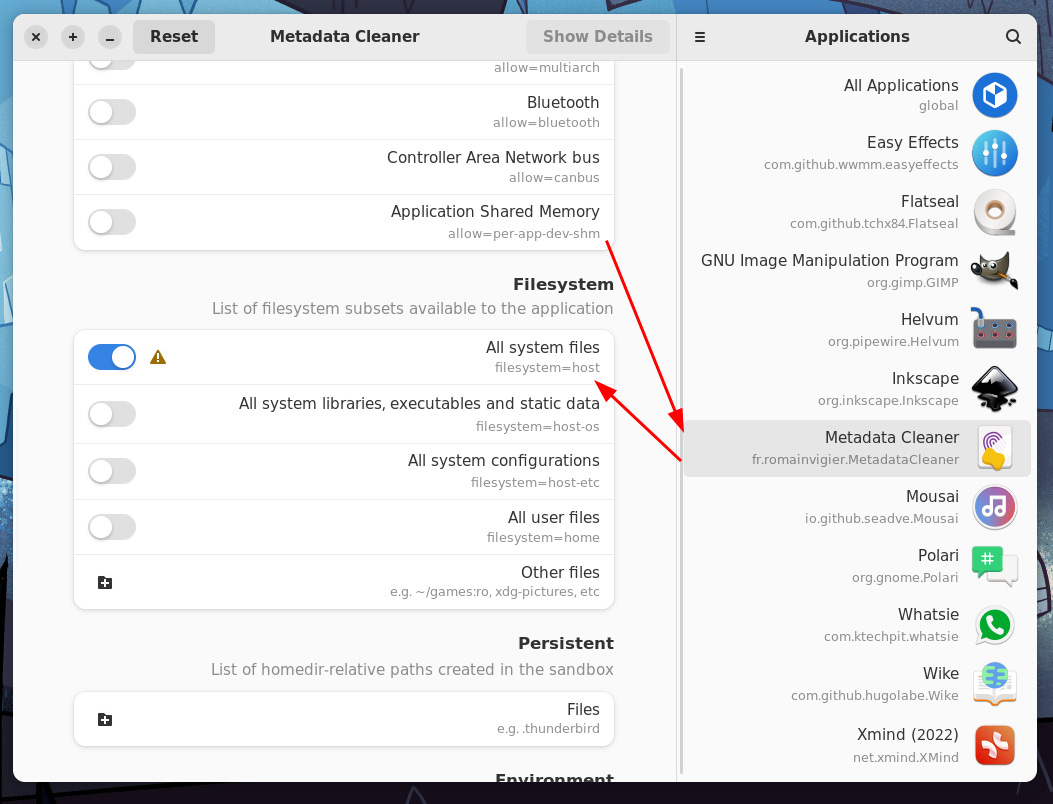
Task: Click the Polari chat bubble icon
Action: coord(995,566)
